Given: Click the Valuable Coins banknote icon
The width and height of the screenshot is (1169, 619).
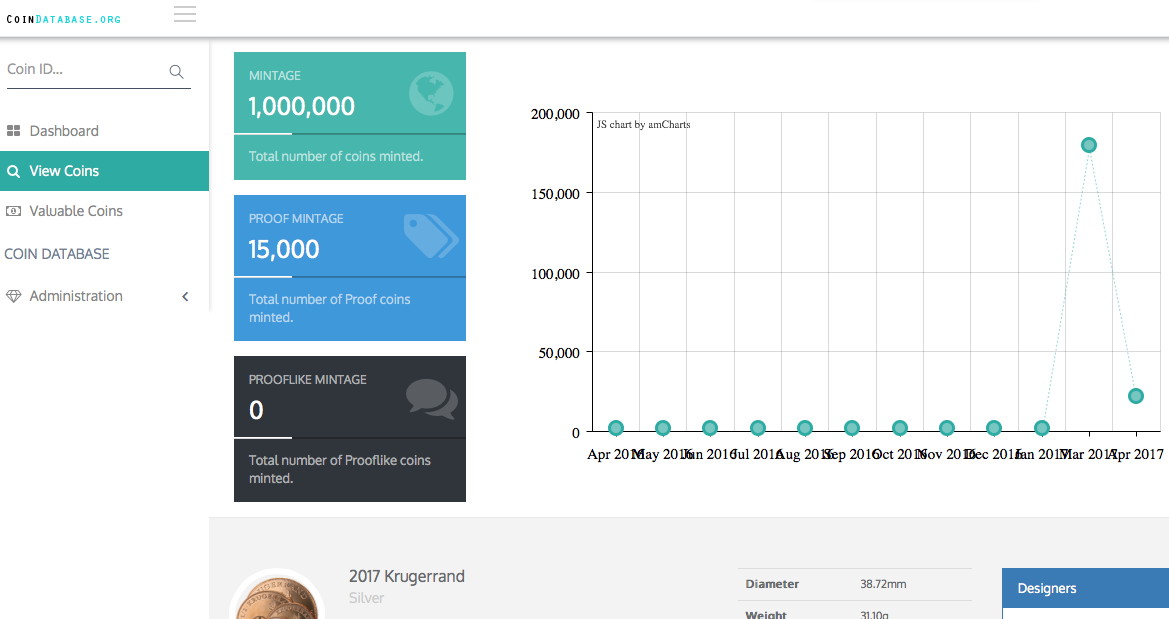Looking at the screenshot, I should pos(13,211).
